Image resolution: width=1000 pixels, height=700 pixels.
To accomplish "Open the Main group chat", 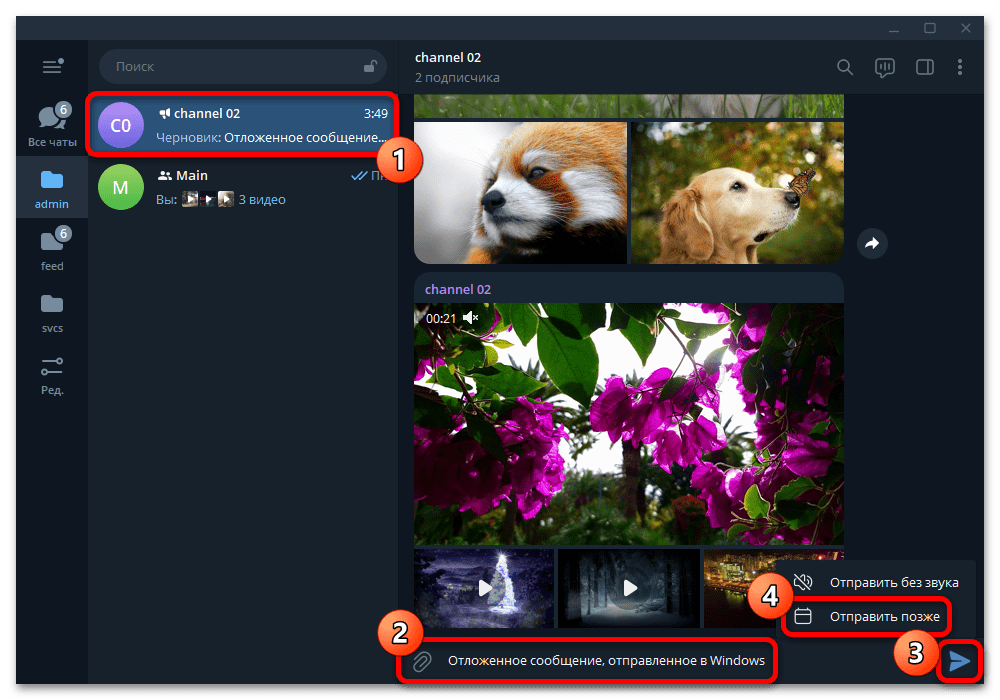I will tap(243, 187).
